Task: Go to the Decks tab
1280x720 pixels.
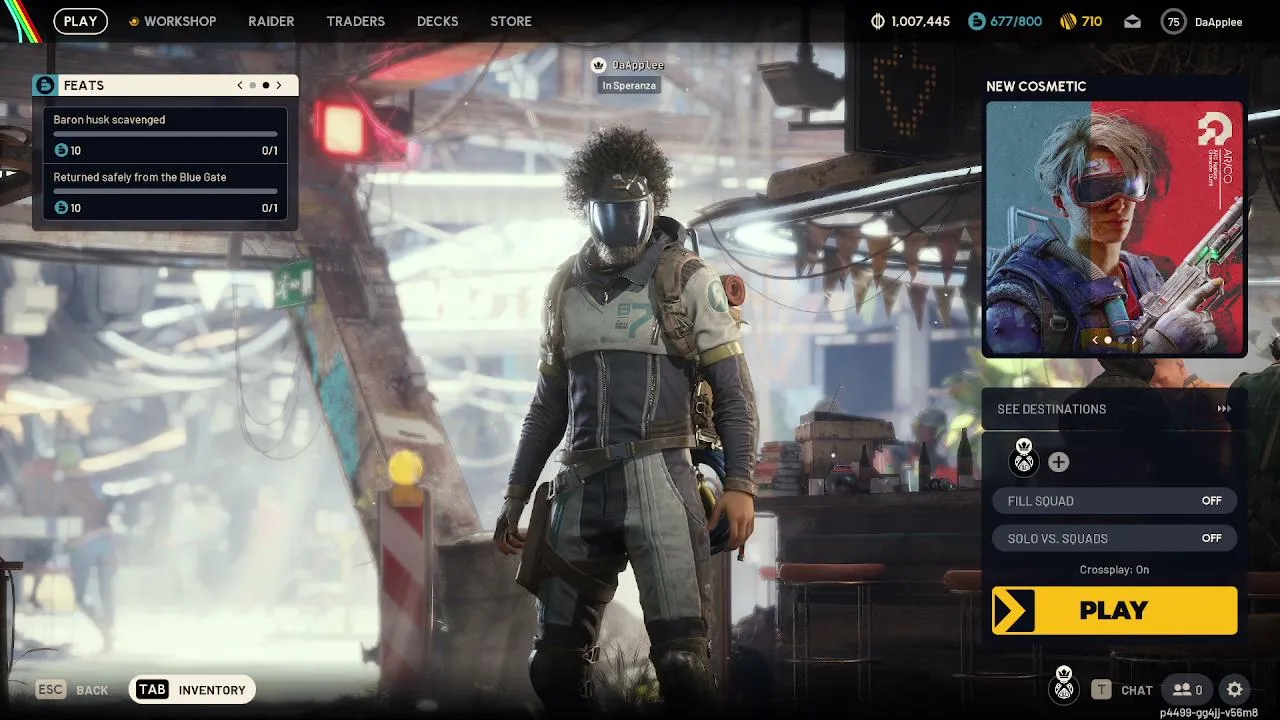Action: point(437,21)
